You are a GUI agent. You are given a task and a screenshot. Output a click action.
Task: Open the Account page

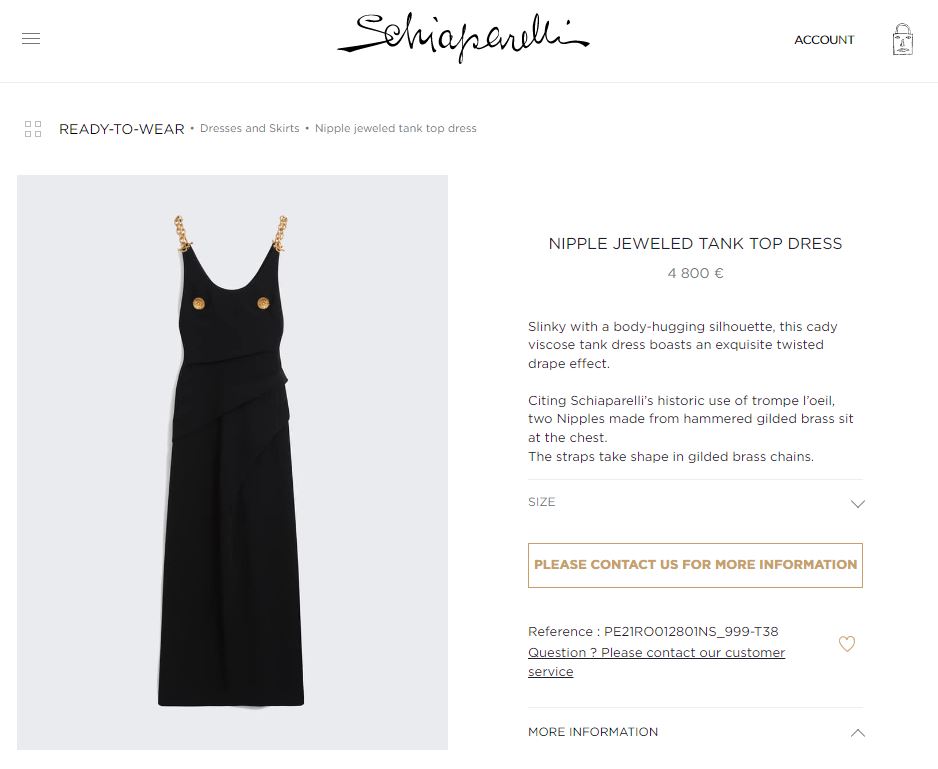[x=824, y=39]
